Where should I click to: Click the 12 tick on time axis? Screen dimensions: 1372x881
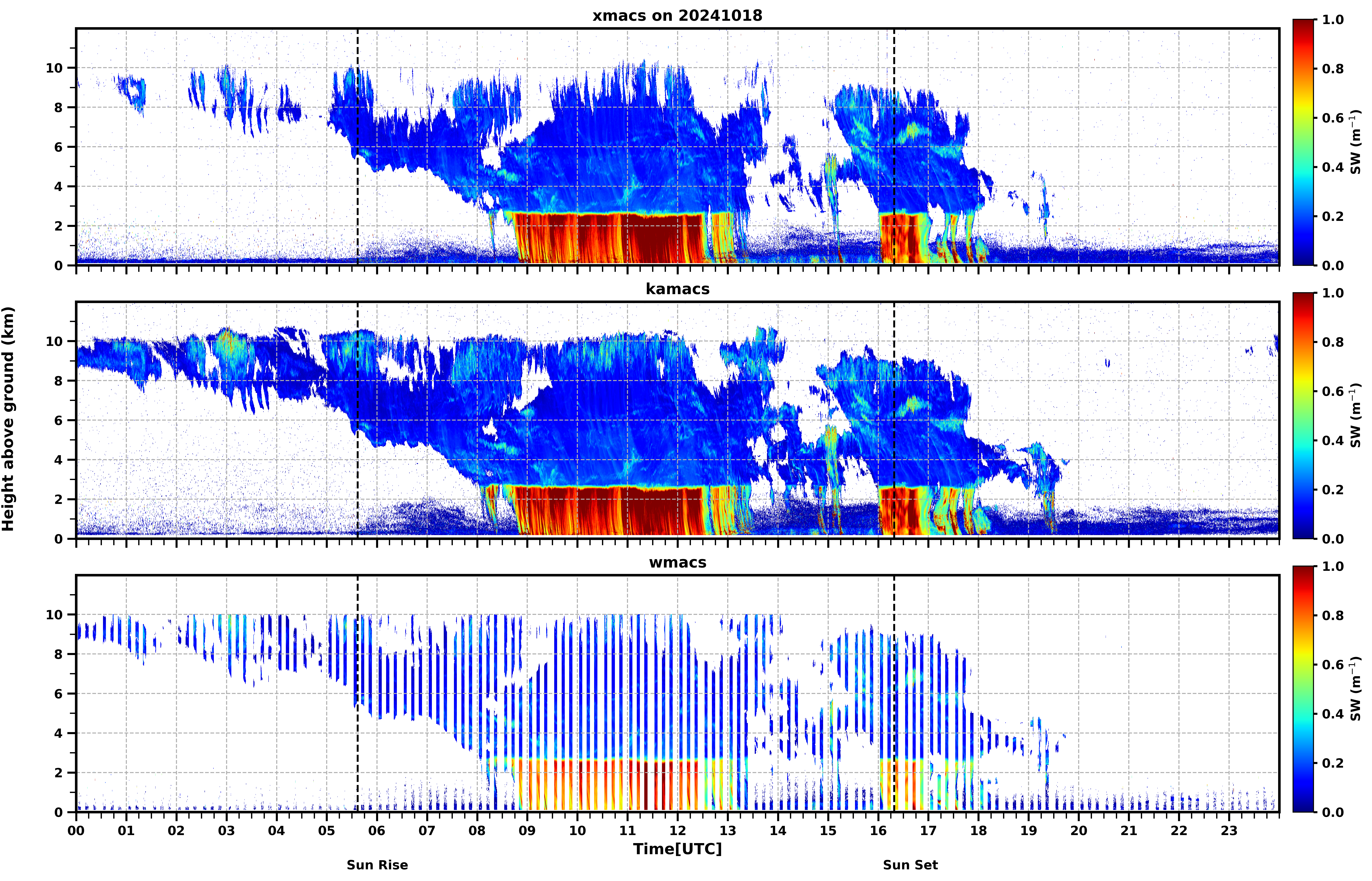[677, 830]
